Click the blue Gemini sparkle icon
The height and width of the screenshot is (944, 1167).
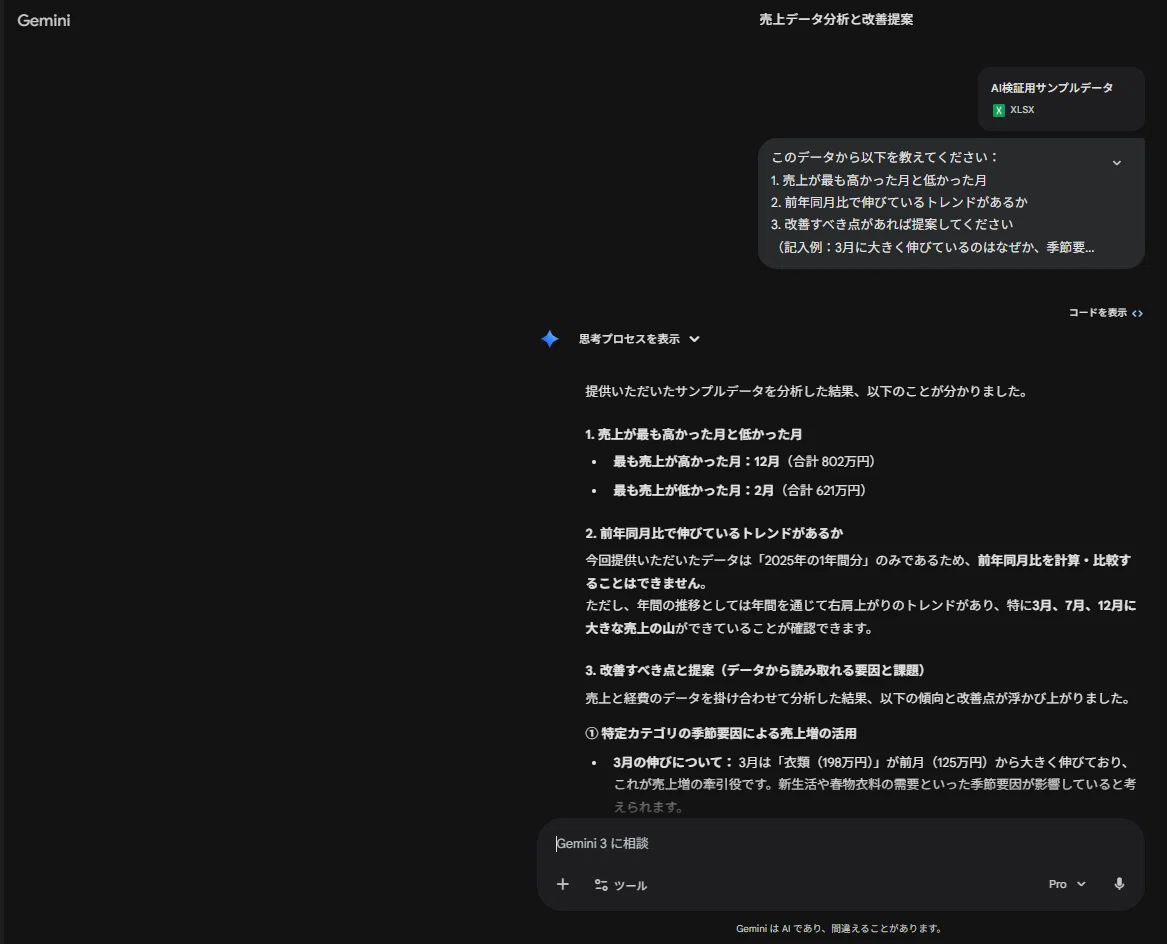[550, 339]
